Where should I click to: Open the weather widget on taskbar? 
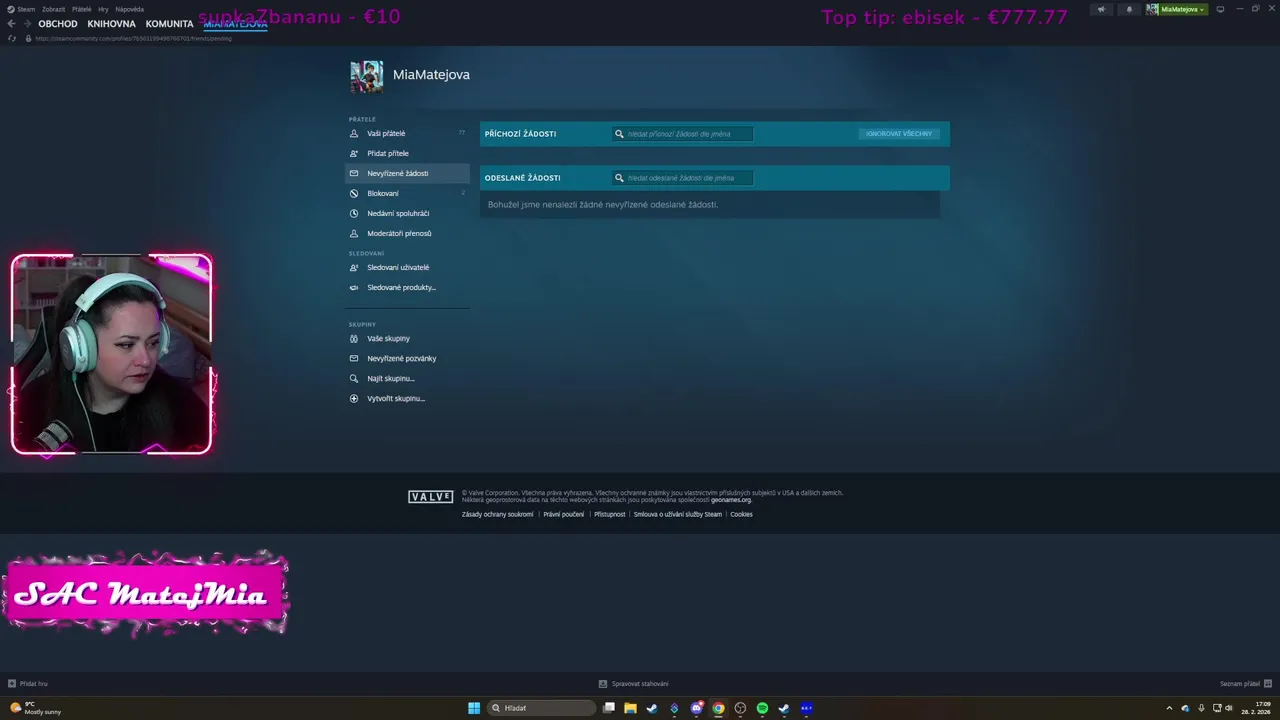[35, 708]
